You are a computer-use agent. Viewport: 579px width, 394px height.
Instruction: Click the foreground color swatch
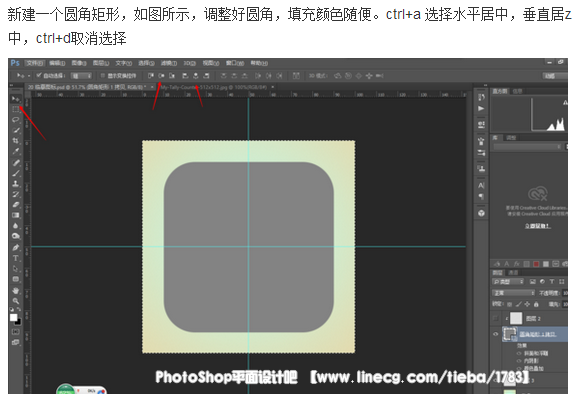tap(14, 318)
